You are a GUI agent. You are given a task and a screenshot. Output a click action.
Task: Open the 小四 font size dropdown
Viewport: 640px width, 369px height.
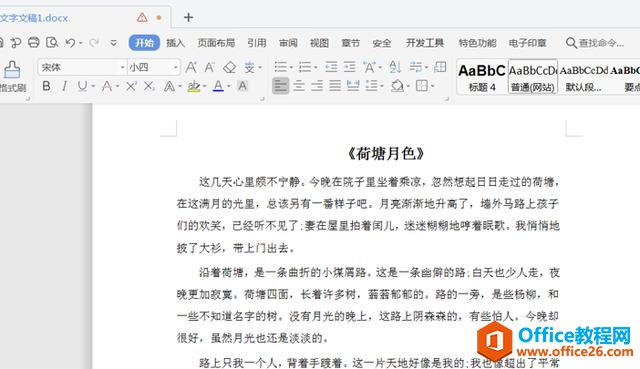(x=176, y=67)
